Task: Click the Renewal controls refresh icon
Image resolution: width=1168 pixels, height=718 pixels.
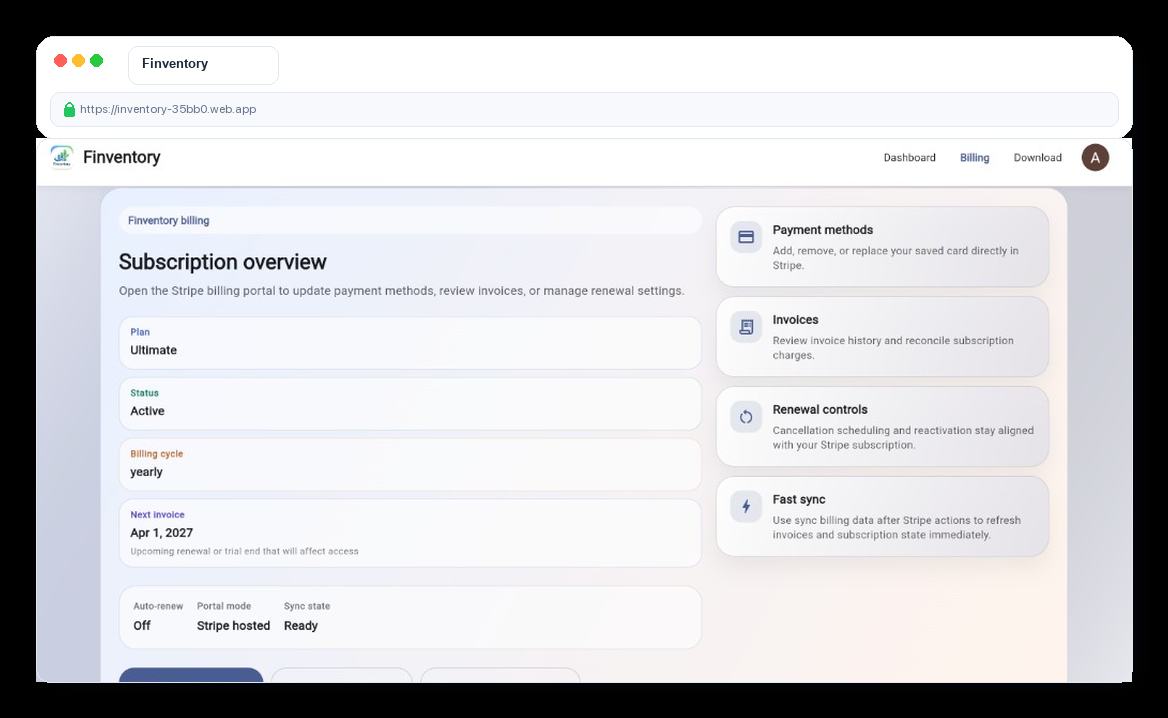Action: (746, 417)
